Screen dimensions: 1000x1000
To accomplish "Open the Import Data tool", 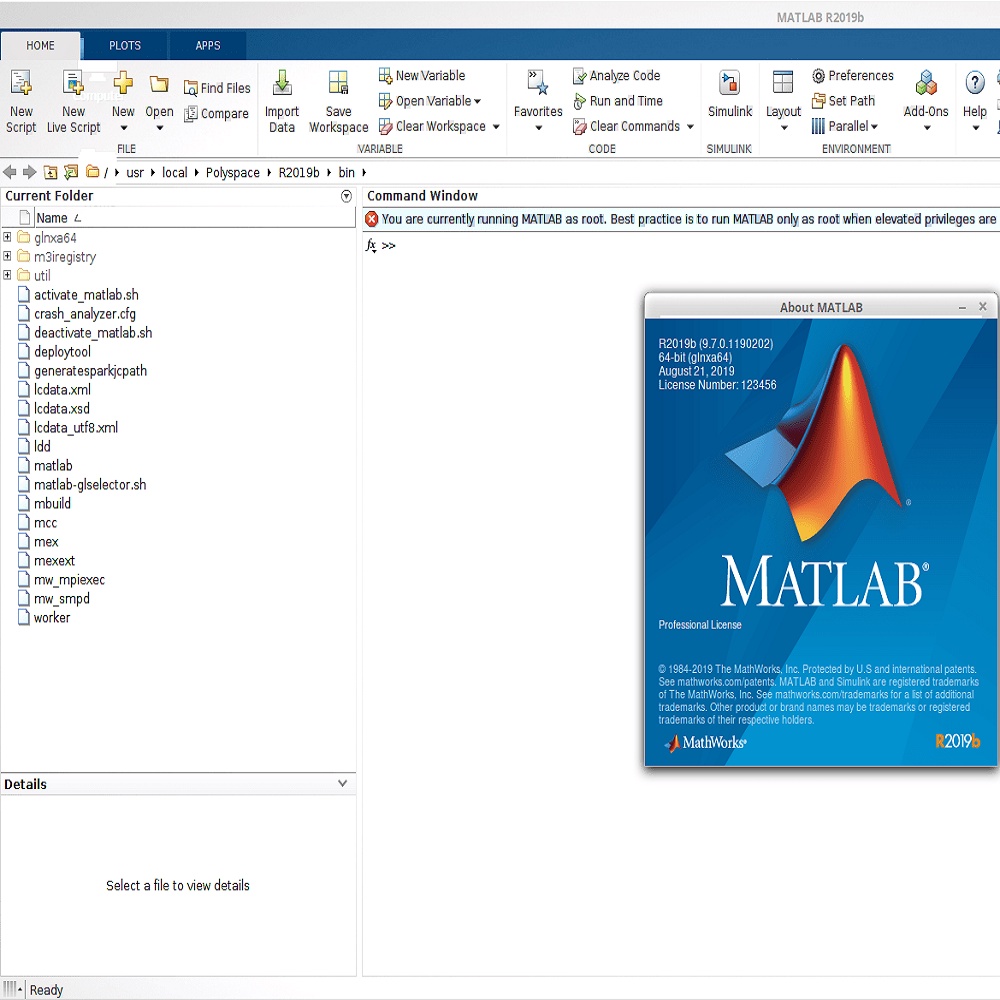I will (x=282, y=84).
